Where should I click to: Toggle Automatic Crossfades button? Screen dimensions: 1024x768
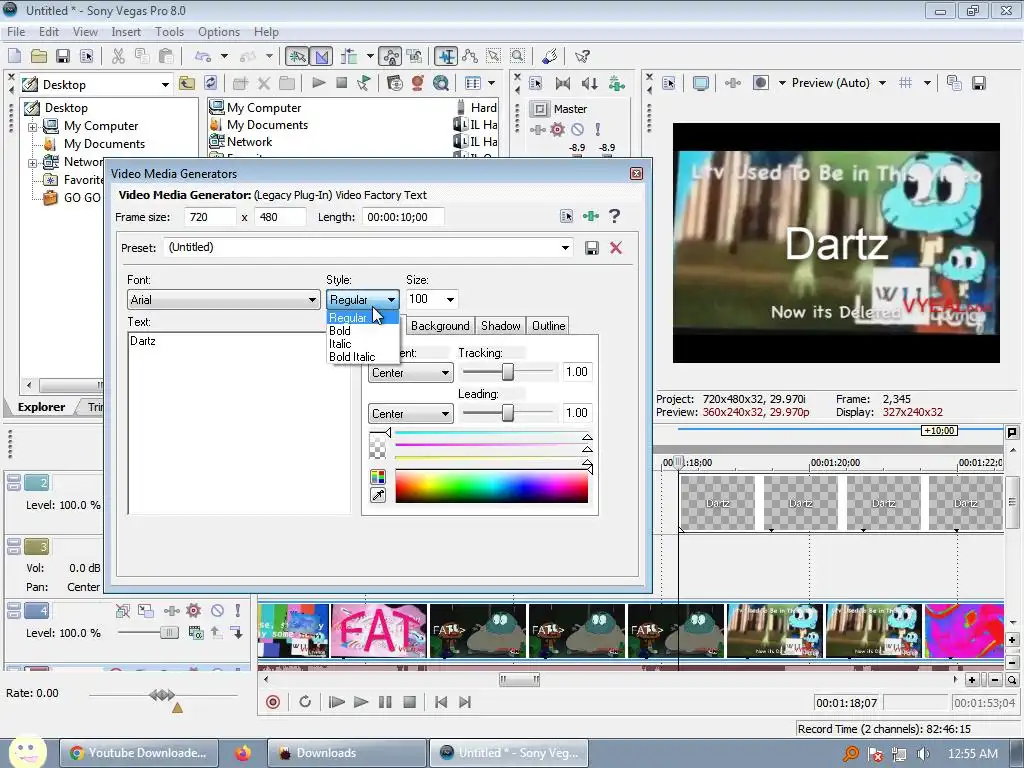pos(321,56)
